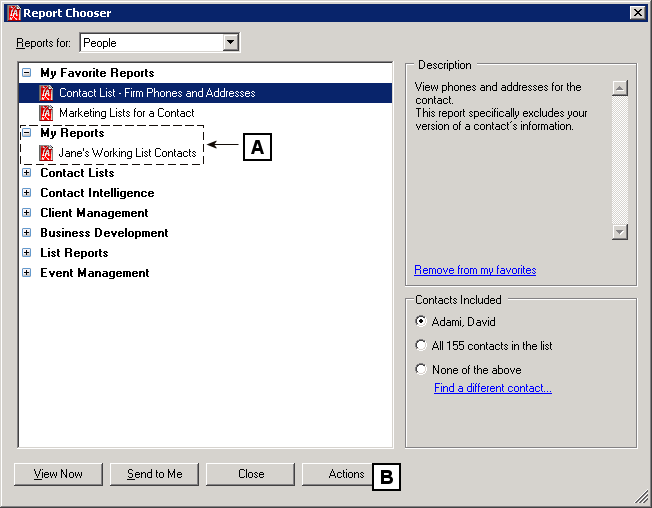Image resolution: width=652 pixels, height=508 pixels.
Task: Click the View Now button
Action: click(x=58, y=474)
